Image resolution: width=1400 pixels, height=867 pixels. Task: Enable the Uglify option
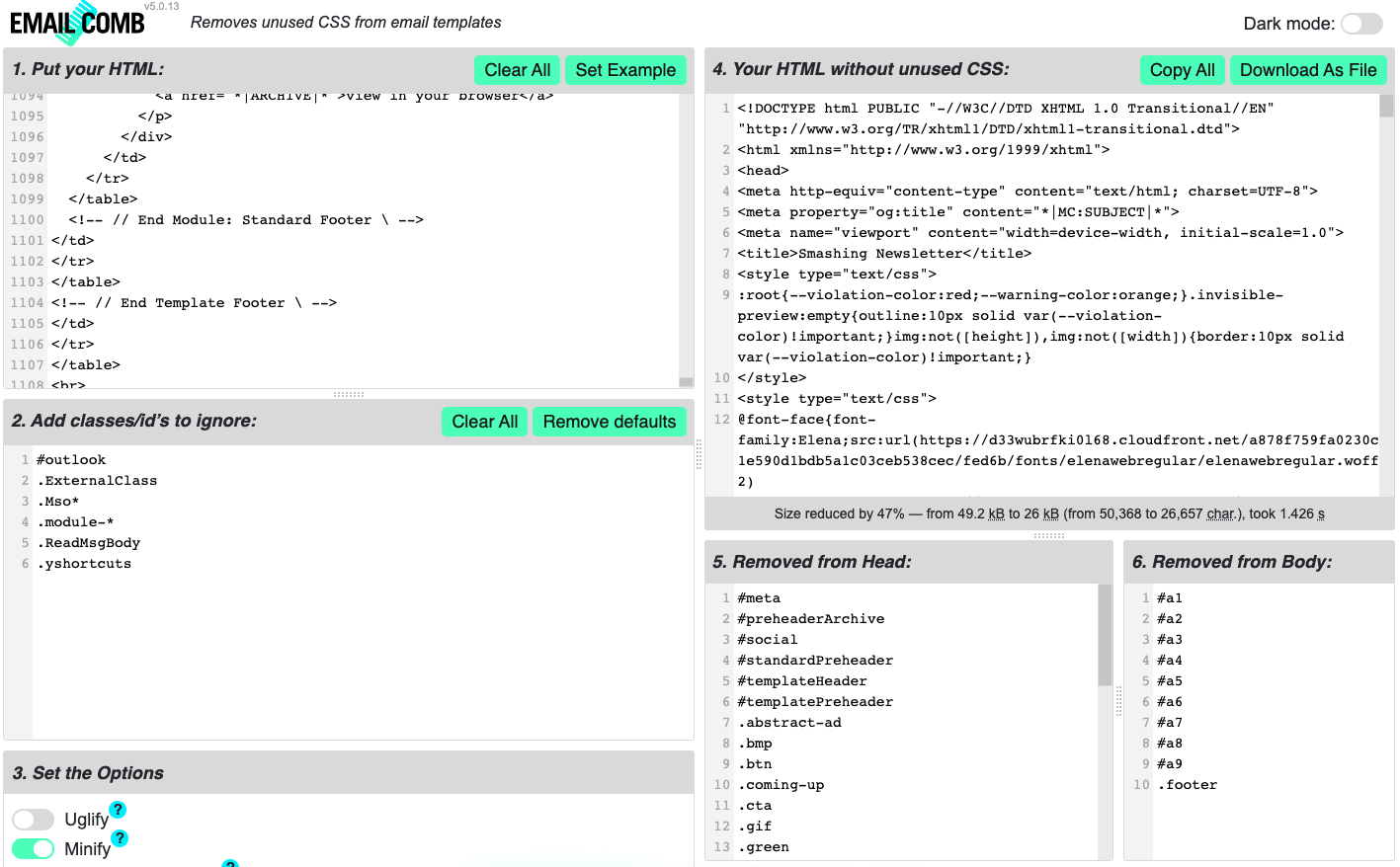point(34,820)
